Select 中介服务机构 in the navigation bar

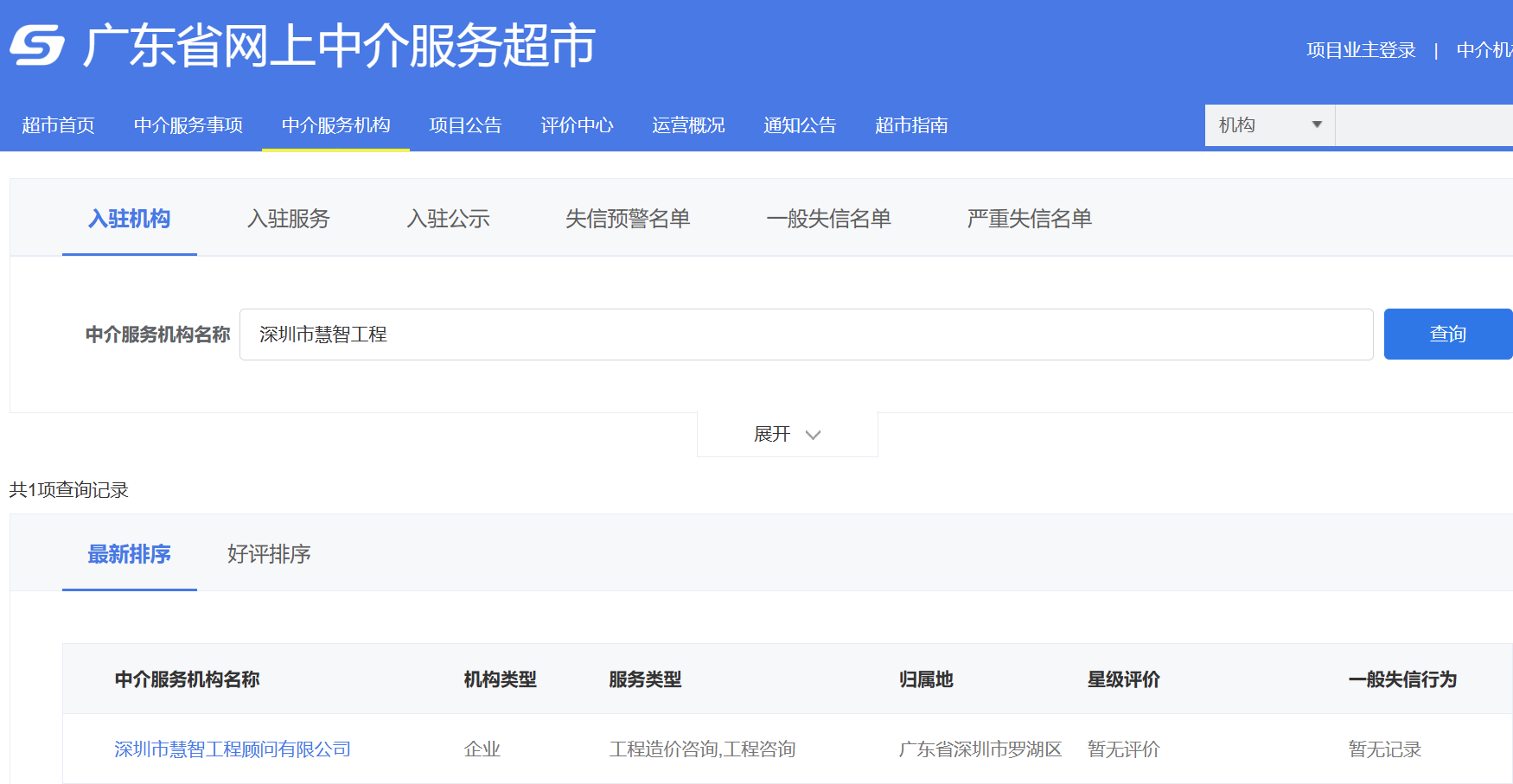[x=335, y=125]
